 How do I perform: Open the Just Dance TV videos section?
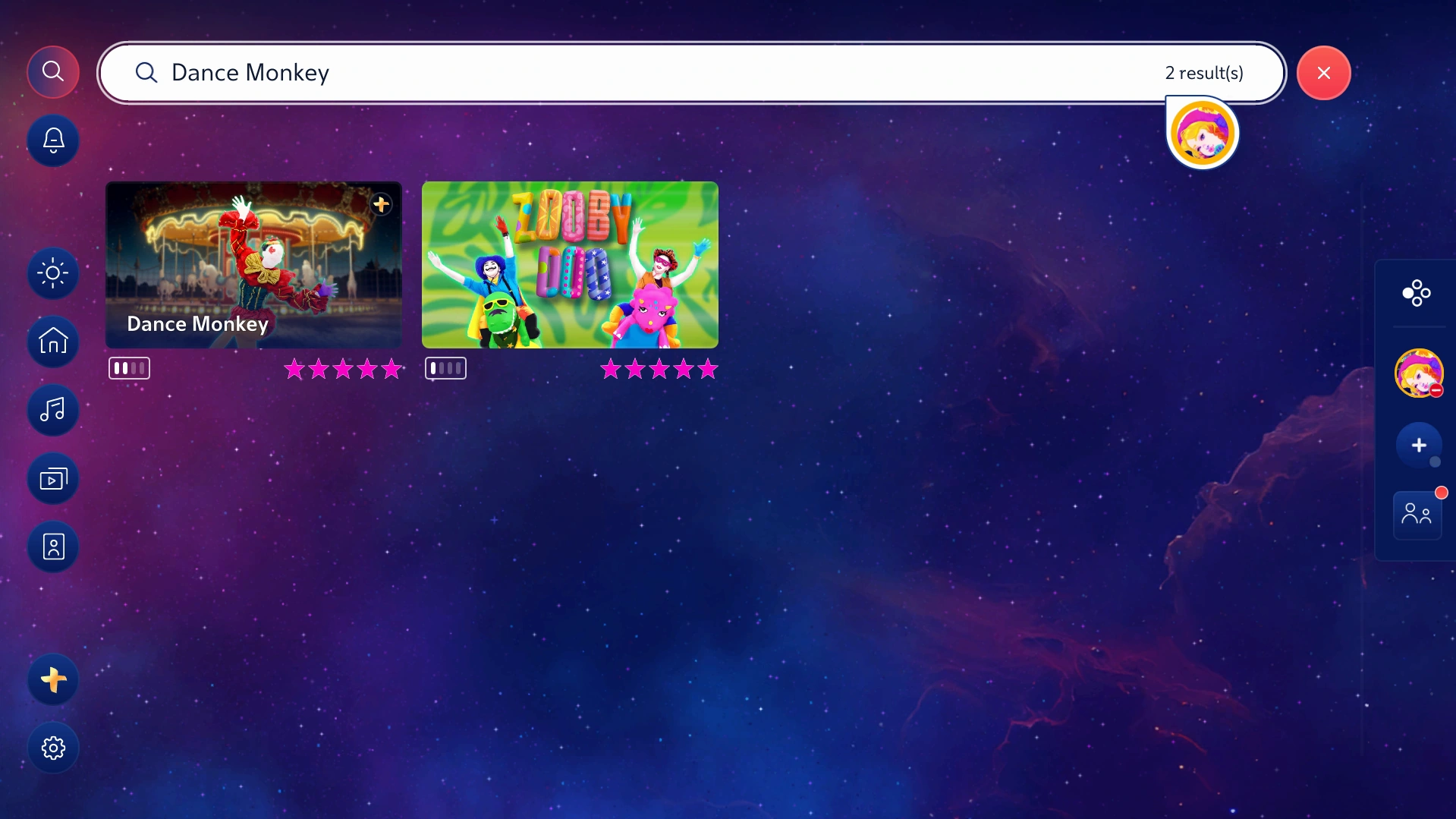[52, 478]
